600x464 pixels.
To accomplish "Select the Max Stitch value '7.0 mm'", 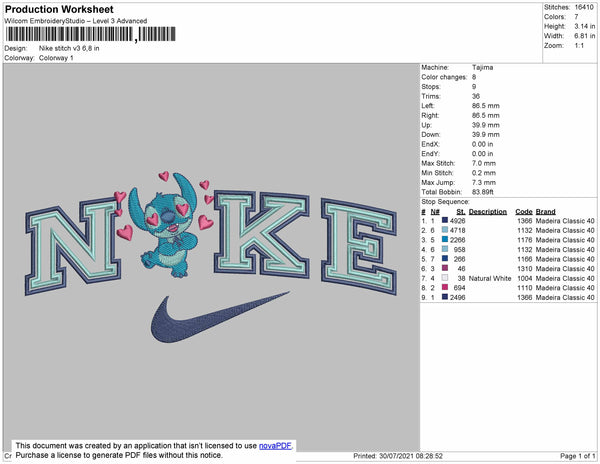I will point(484,163).
